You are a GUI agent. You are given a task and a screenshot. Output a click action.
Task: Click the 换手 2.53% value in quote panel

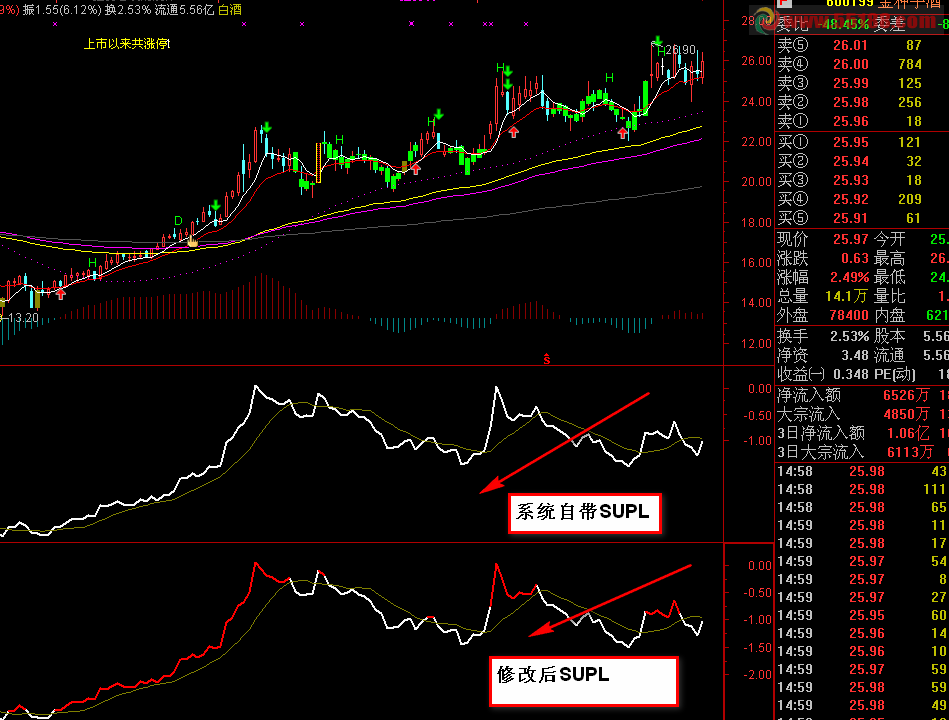click(849, 336)
